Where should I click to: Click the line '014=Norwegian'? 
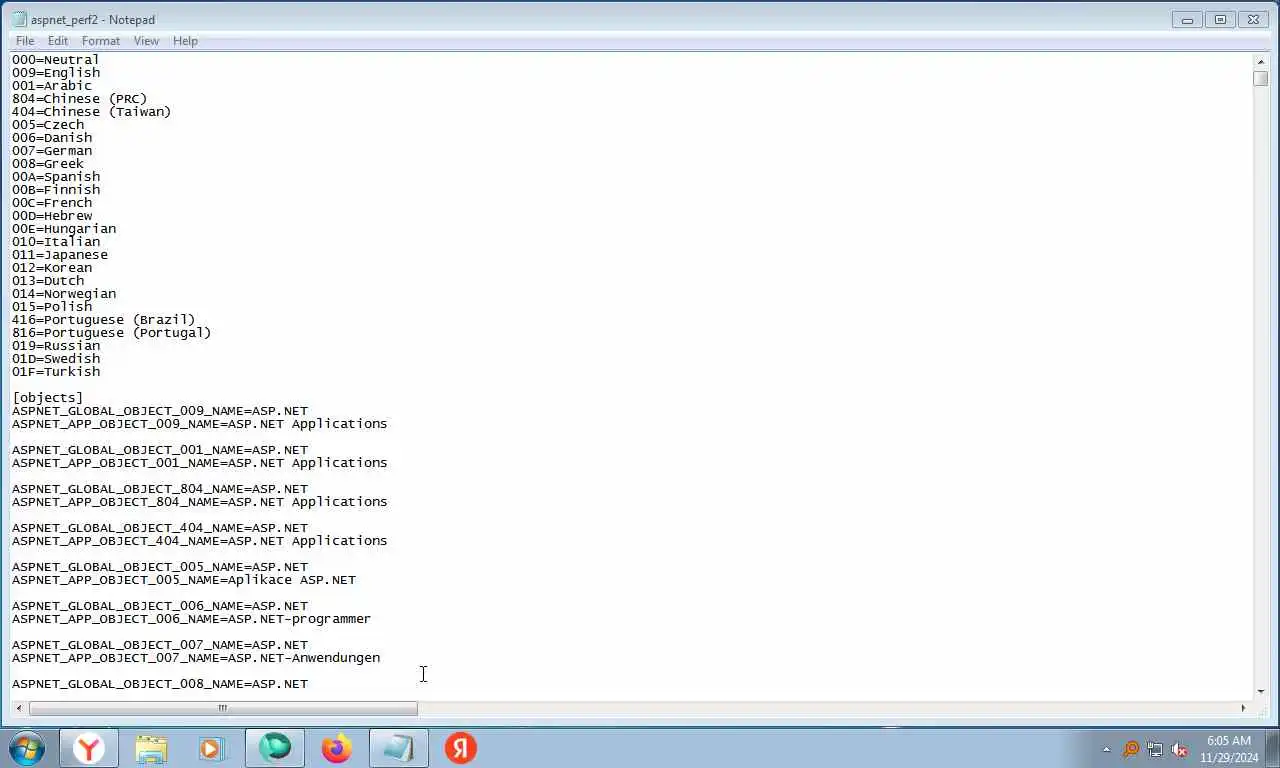[x=64, y=294]
